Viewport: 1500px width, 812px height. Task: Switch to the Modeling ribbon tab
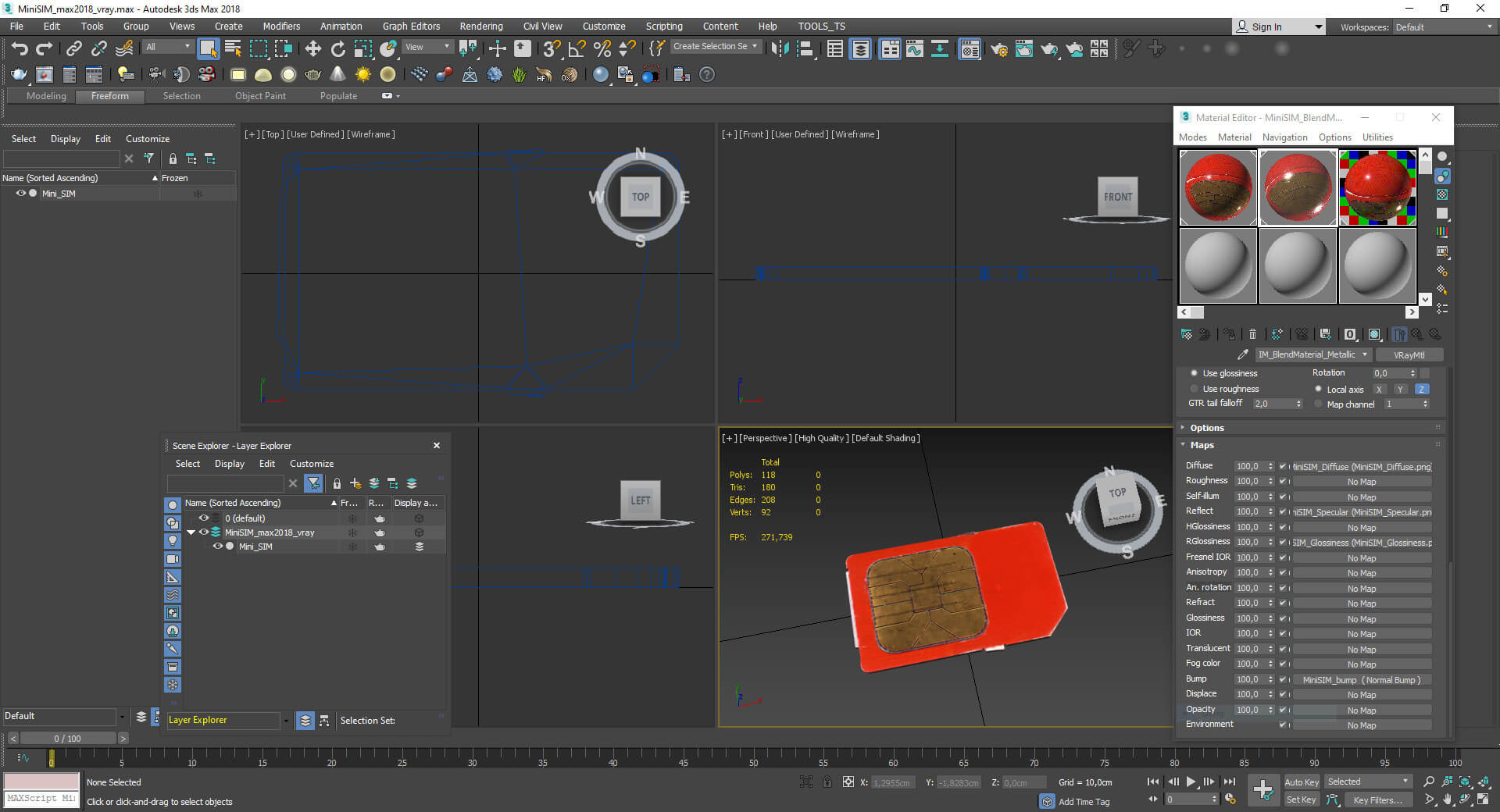click(46, 96)
